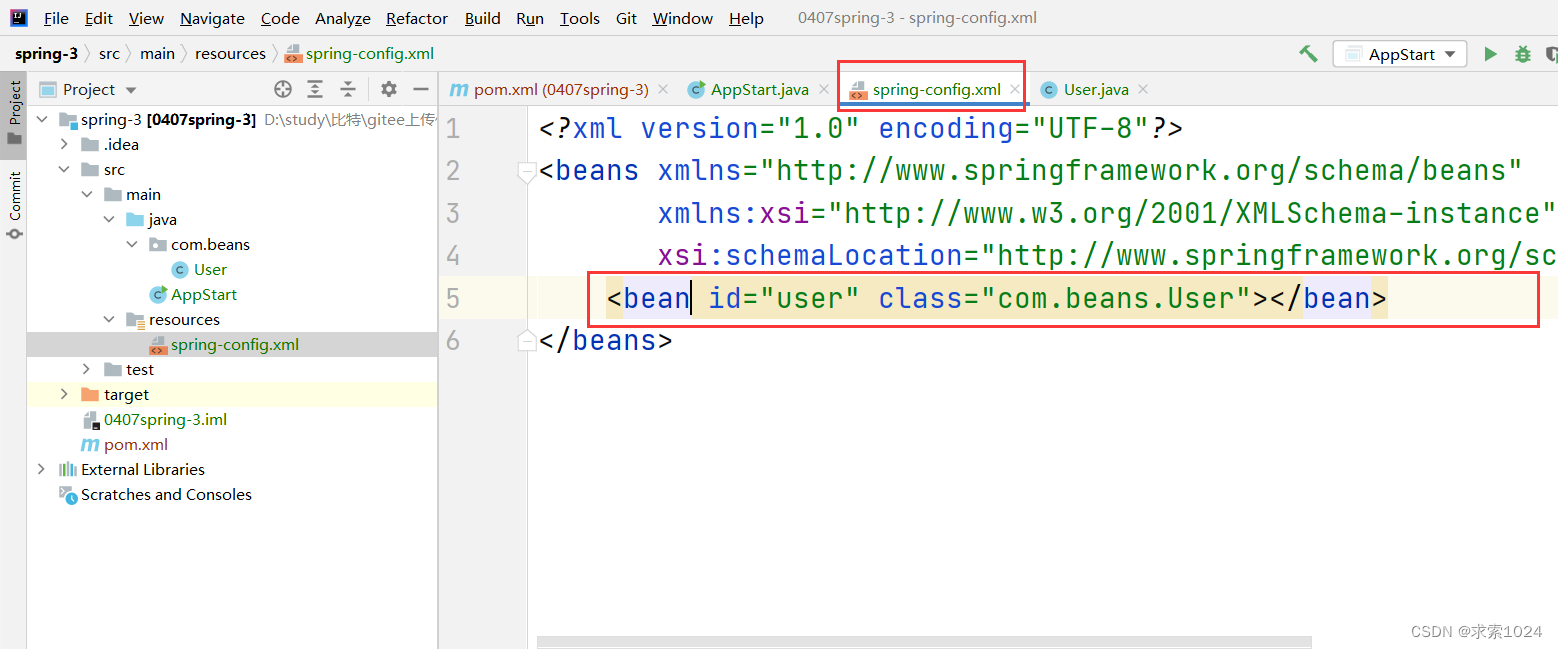Run AppStart with the green play icon
The image size is (1558, 649).
tap(1490, 54)
